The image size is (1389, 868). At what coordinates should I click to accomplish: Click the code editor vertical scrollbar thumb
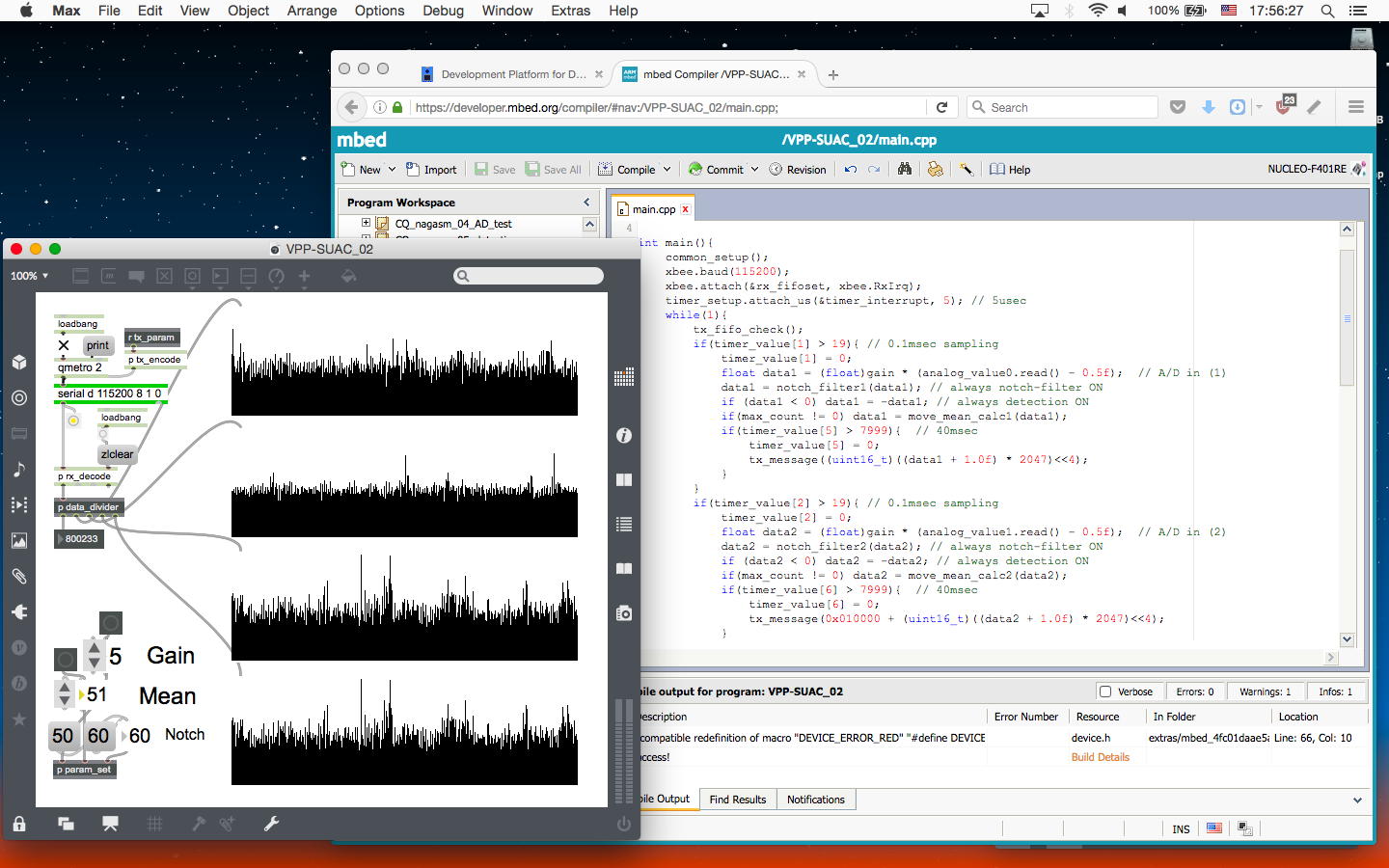[x=1347, y=318]
